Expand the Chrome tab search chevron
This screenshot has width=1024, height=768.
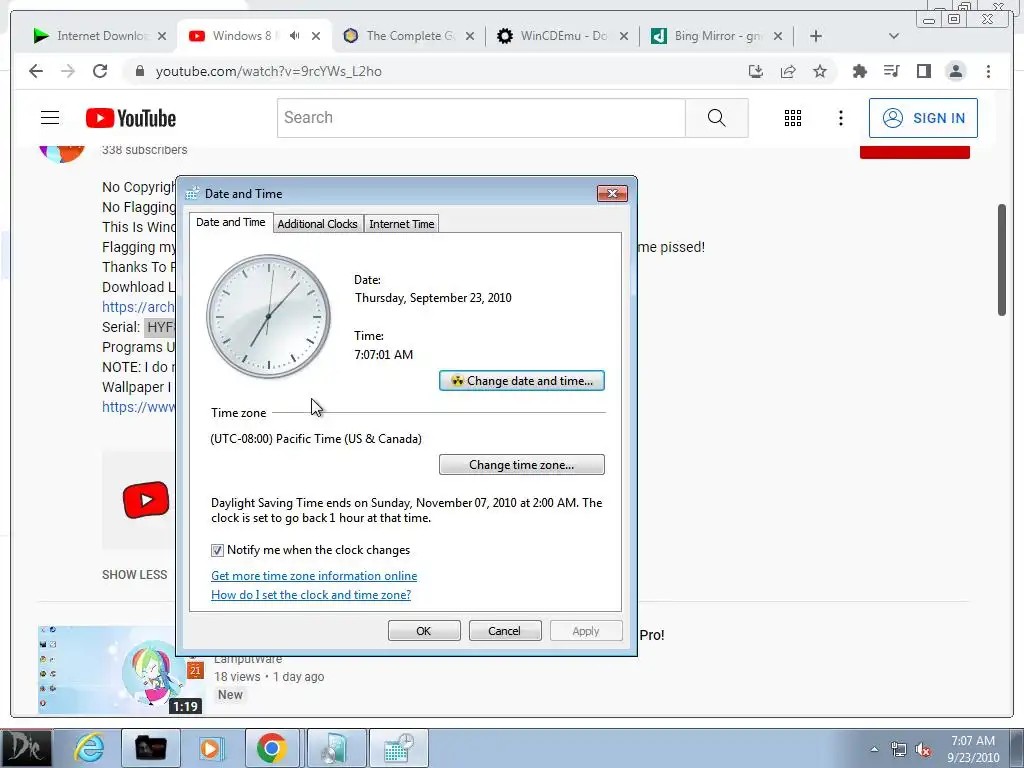pos(894,36)
